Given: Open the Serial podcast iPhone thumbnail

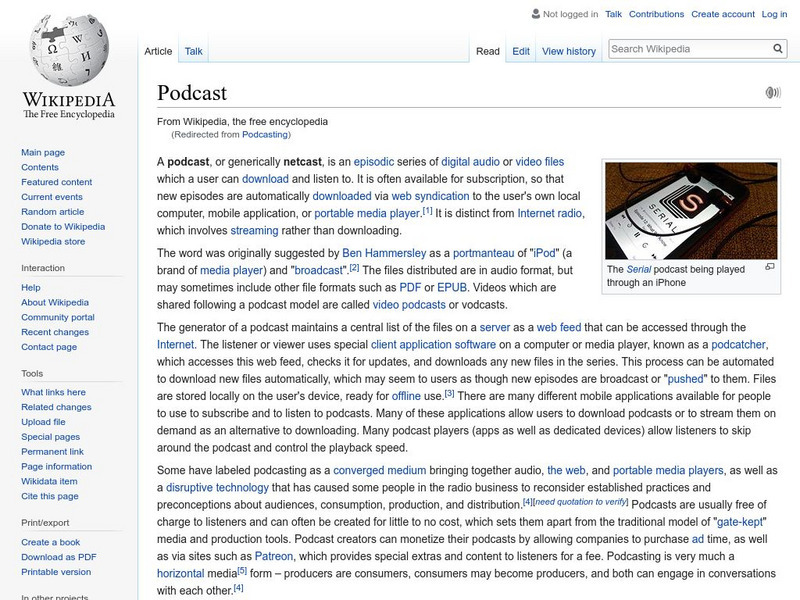Looking at the screenshot, I should [691, 211].
